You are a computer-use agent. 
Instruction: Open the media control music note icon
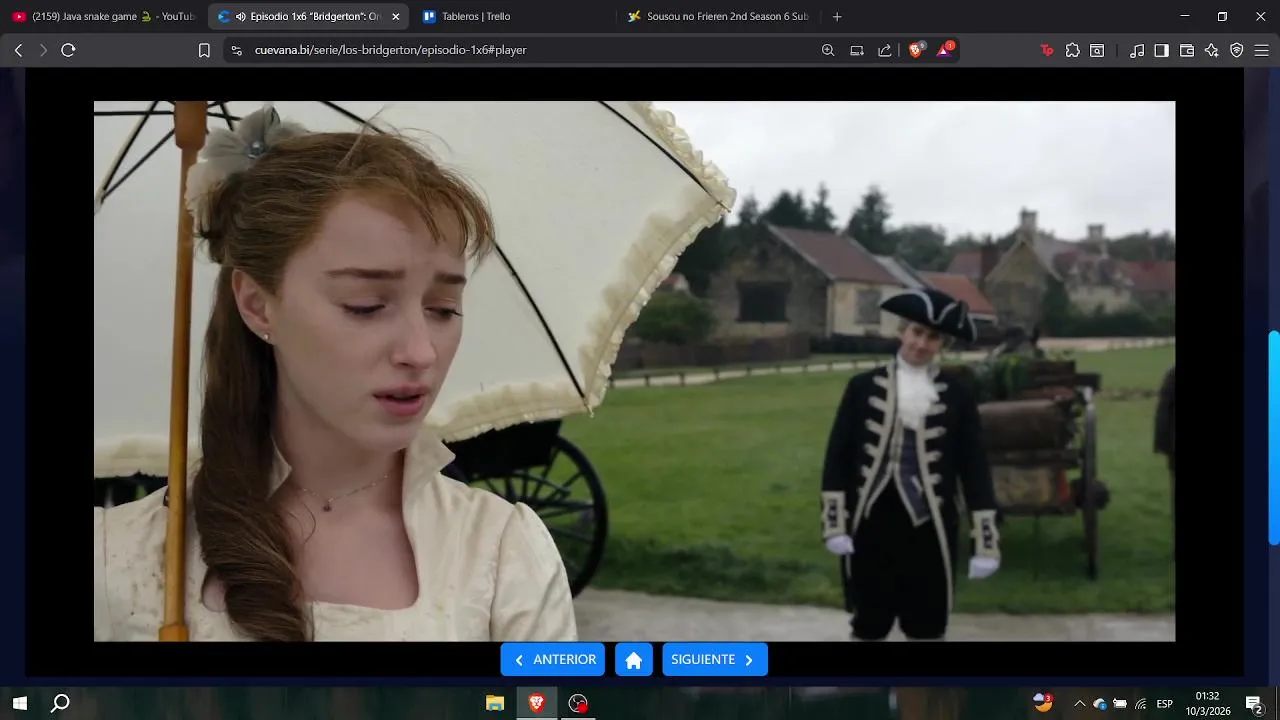click(x=1137, y=50)
